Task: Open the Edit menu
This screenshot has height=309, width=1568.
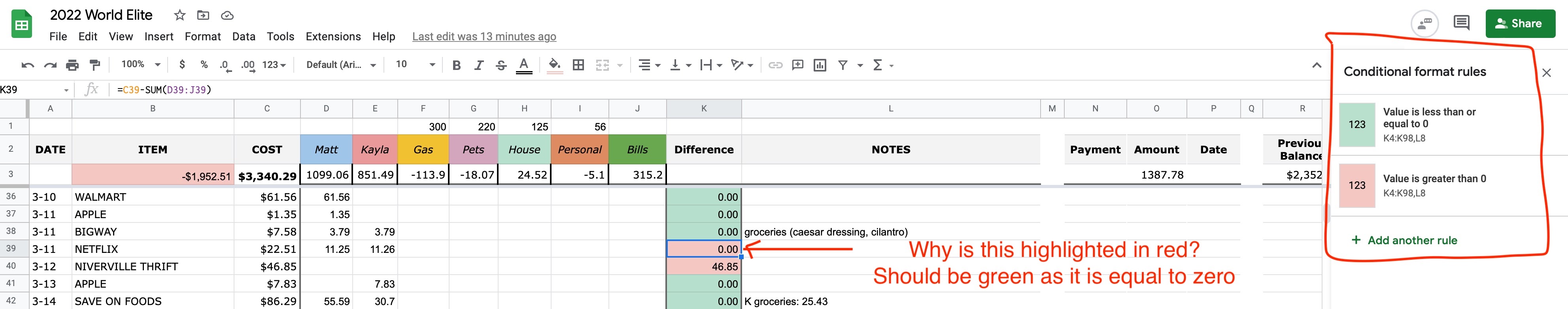Action: tap(88, 36)
